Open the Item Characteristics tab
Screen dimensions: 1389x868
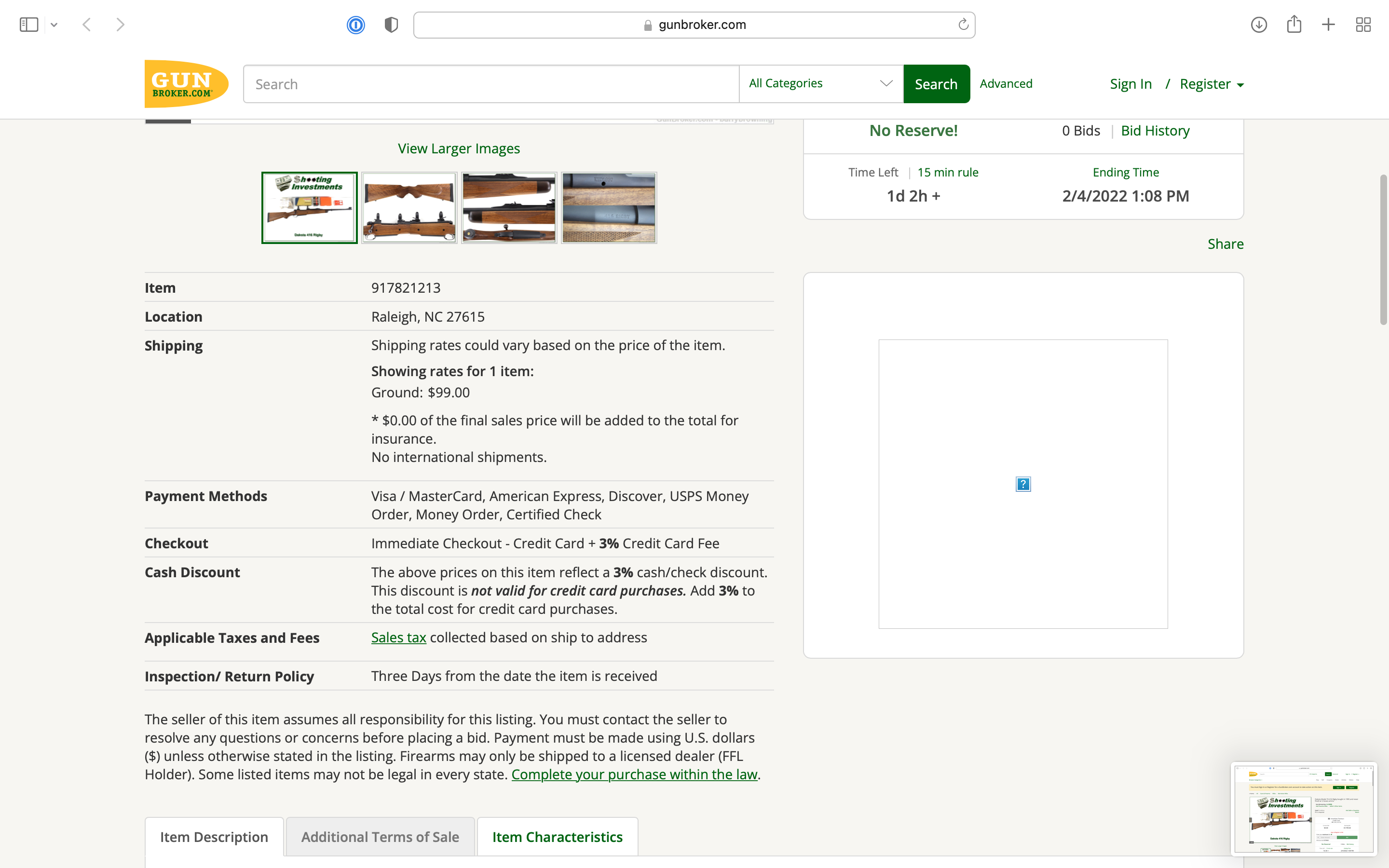(x=557, y=837)
